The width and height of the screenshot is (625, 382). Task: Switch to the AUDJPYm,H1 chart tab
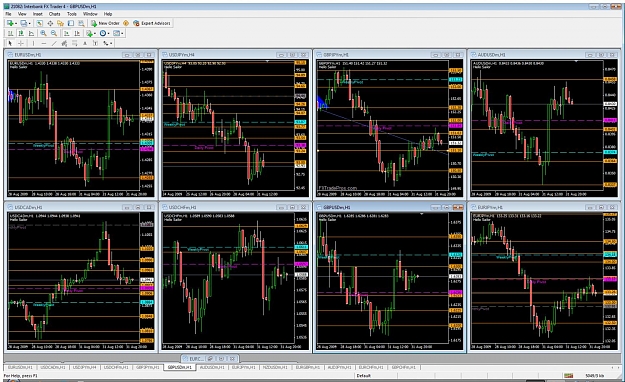(340, 367)
